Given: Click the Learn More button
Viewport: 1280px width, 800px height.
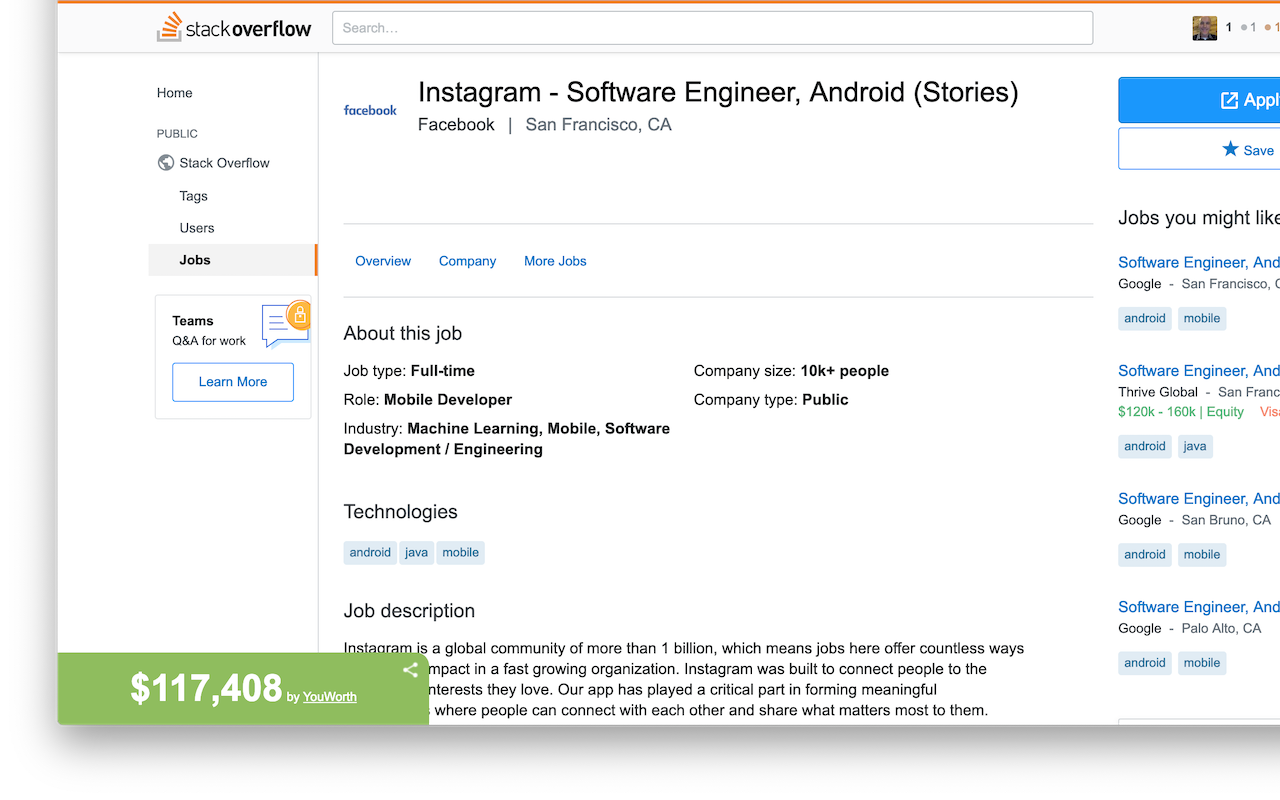Looking at the screenshot, I should [233, 382].
